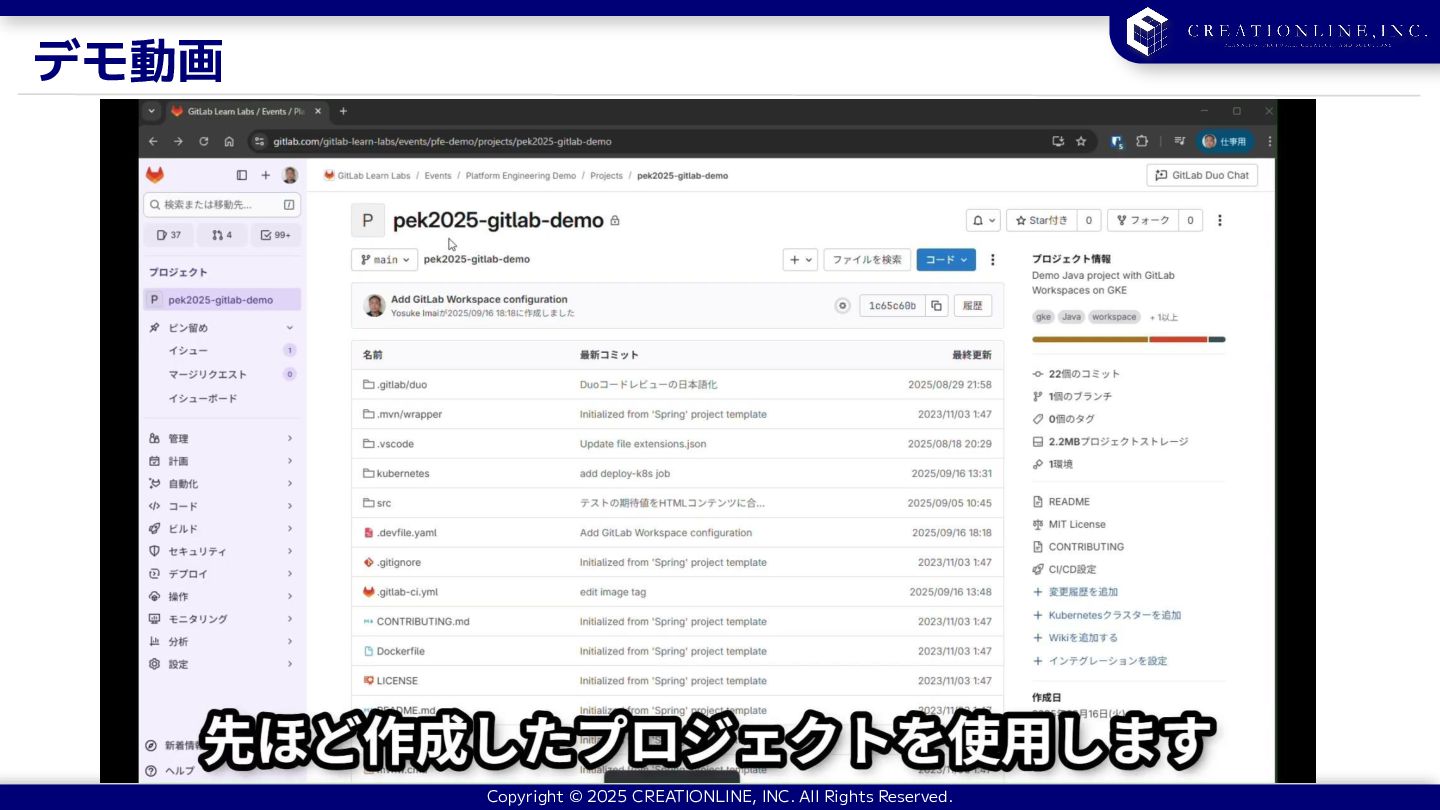Open イシュー in pinned sidebar items

223,350
